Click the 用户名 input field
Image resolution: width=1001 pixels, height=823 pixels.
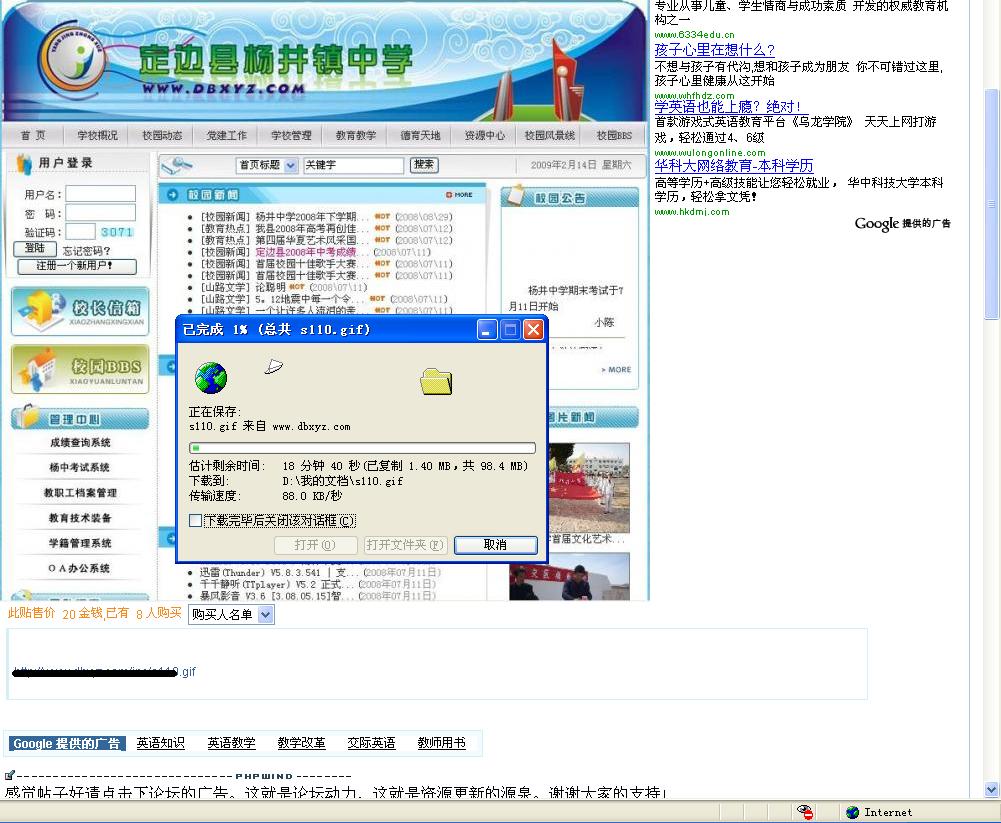[100, 194]
